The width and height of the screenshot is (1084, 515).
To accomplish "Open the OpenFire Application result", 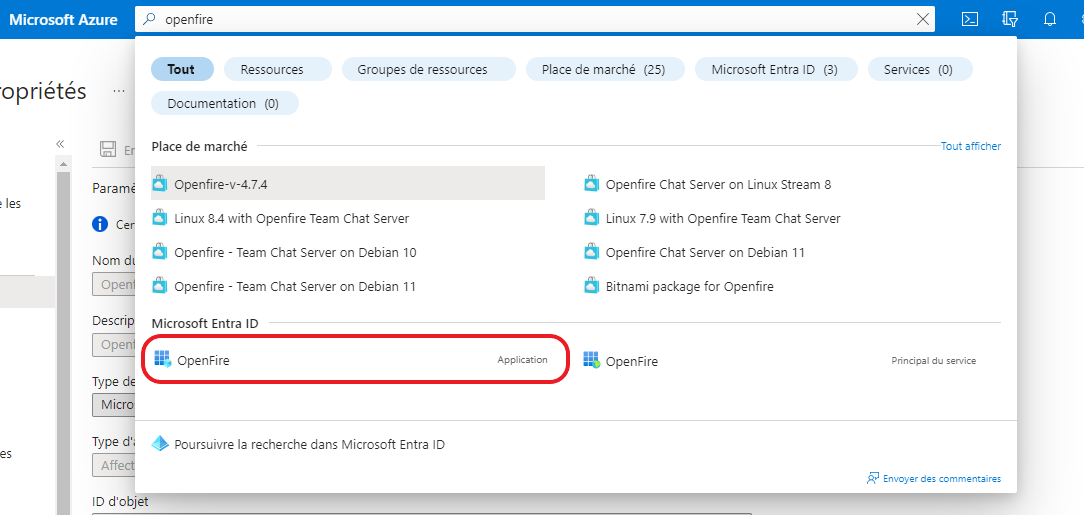I will tap(355, 359).
